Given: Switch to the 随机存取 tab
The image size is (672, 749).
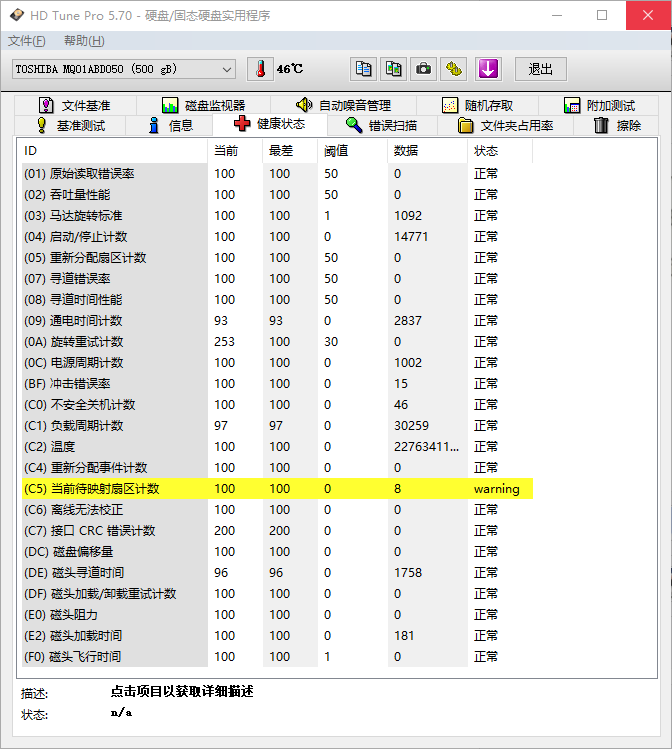Looking at the screenshot, I should 478,105.
